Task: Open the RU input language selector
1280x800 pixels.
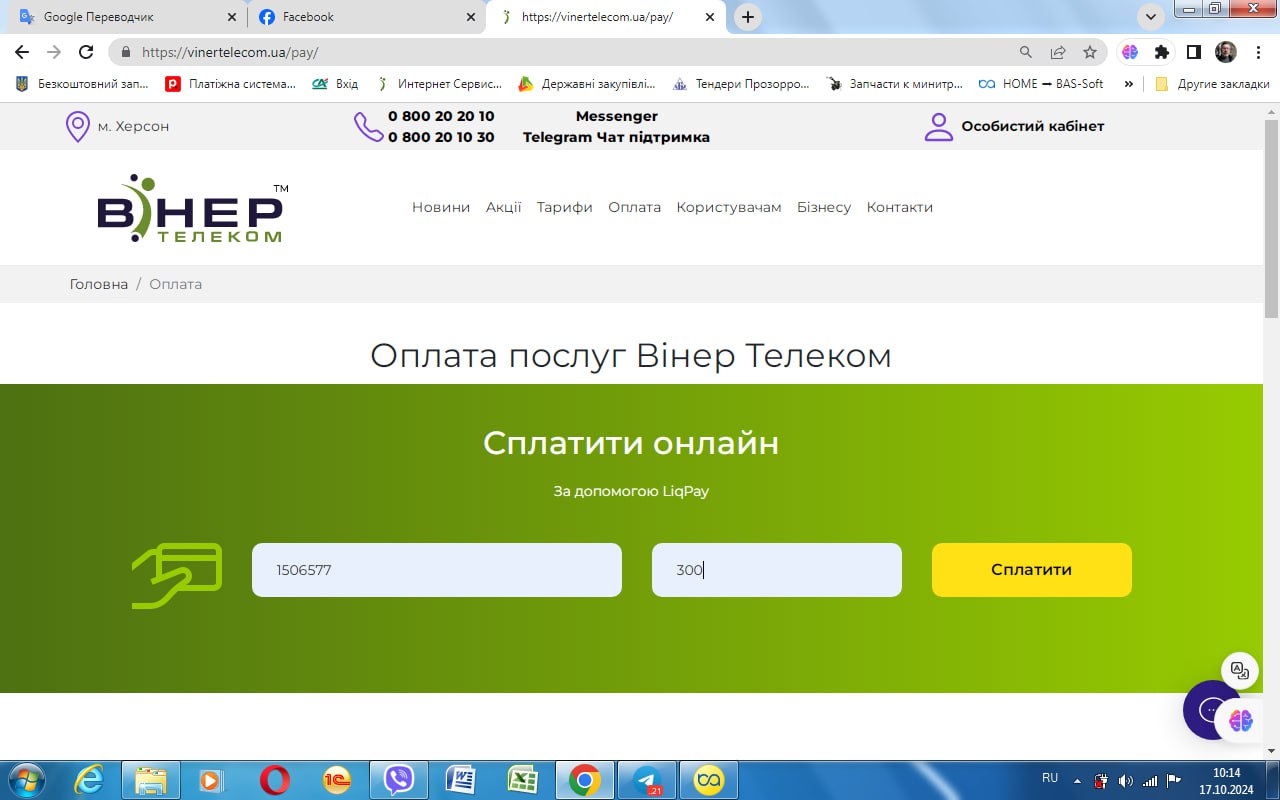Action: point(1050,778)
